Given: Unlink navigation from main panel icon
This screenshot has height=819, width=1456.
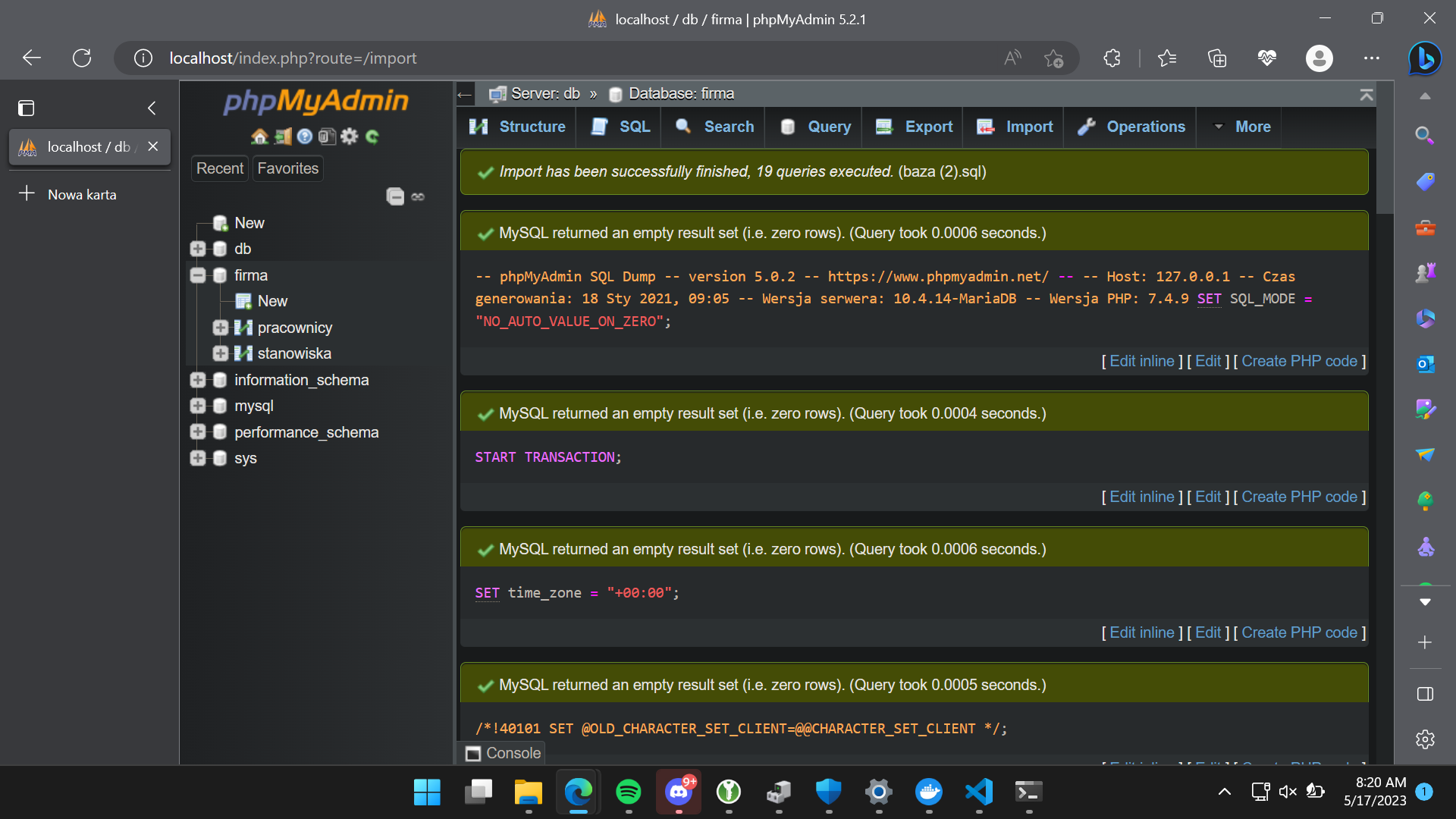Looking at the screenshot, I should click(418, 196).
